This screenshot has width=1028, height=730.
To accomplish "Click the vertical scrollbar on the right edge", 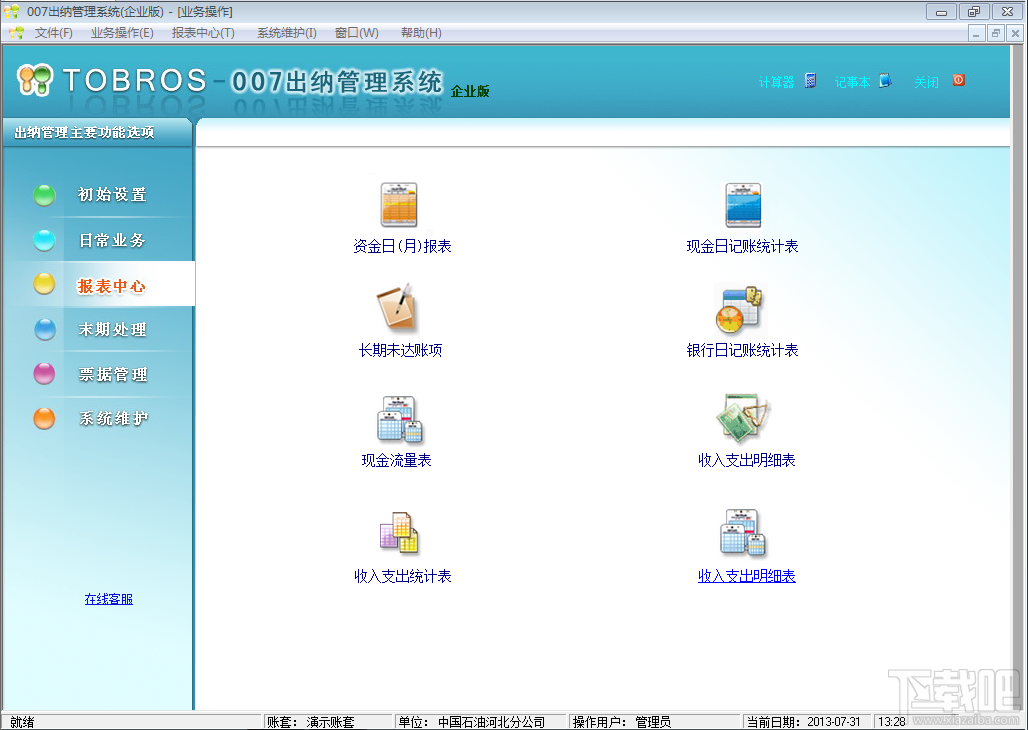I will (x=1018, y=377).
